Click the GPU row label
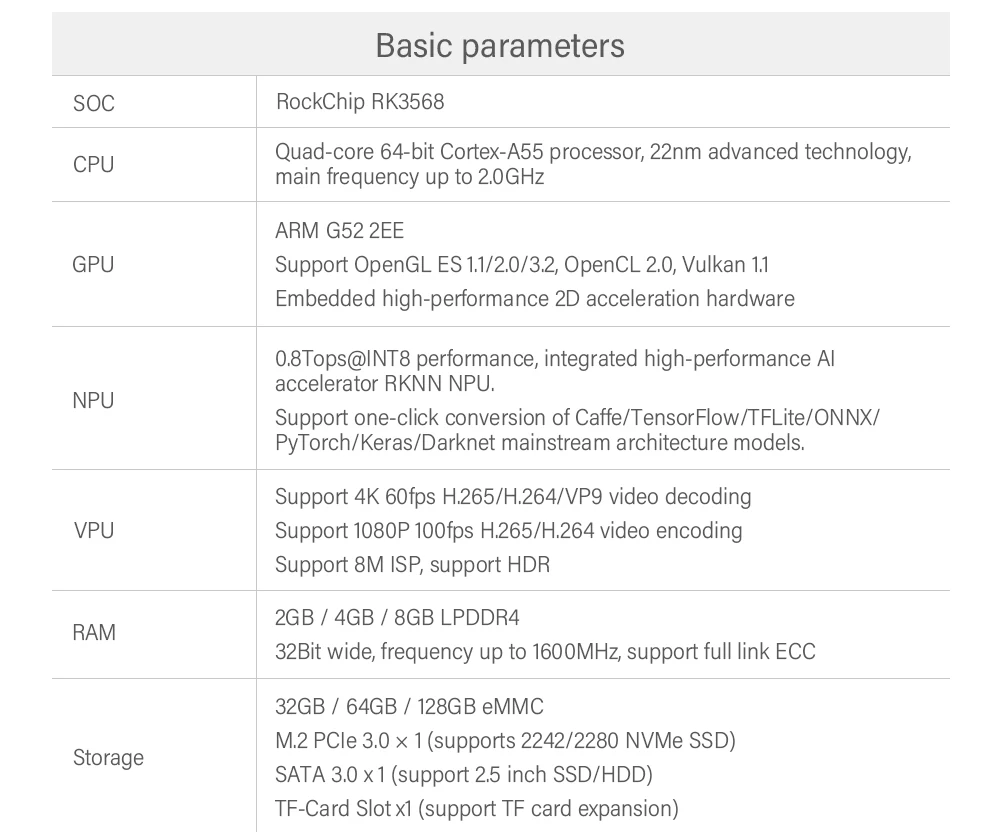Viewport: 1000px width, 832px height. pos(94,265)
